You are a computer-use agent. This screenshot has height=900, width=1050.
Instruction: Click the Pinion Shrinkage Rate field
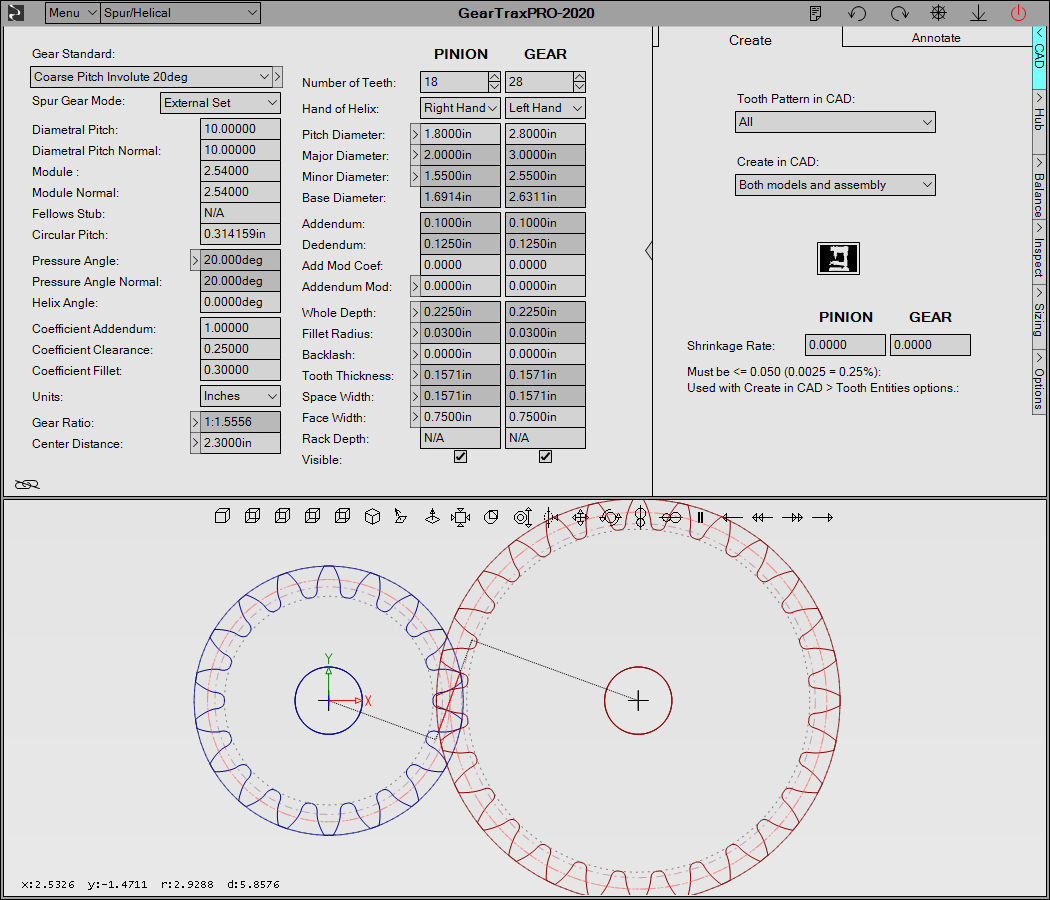[845, 345]
